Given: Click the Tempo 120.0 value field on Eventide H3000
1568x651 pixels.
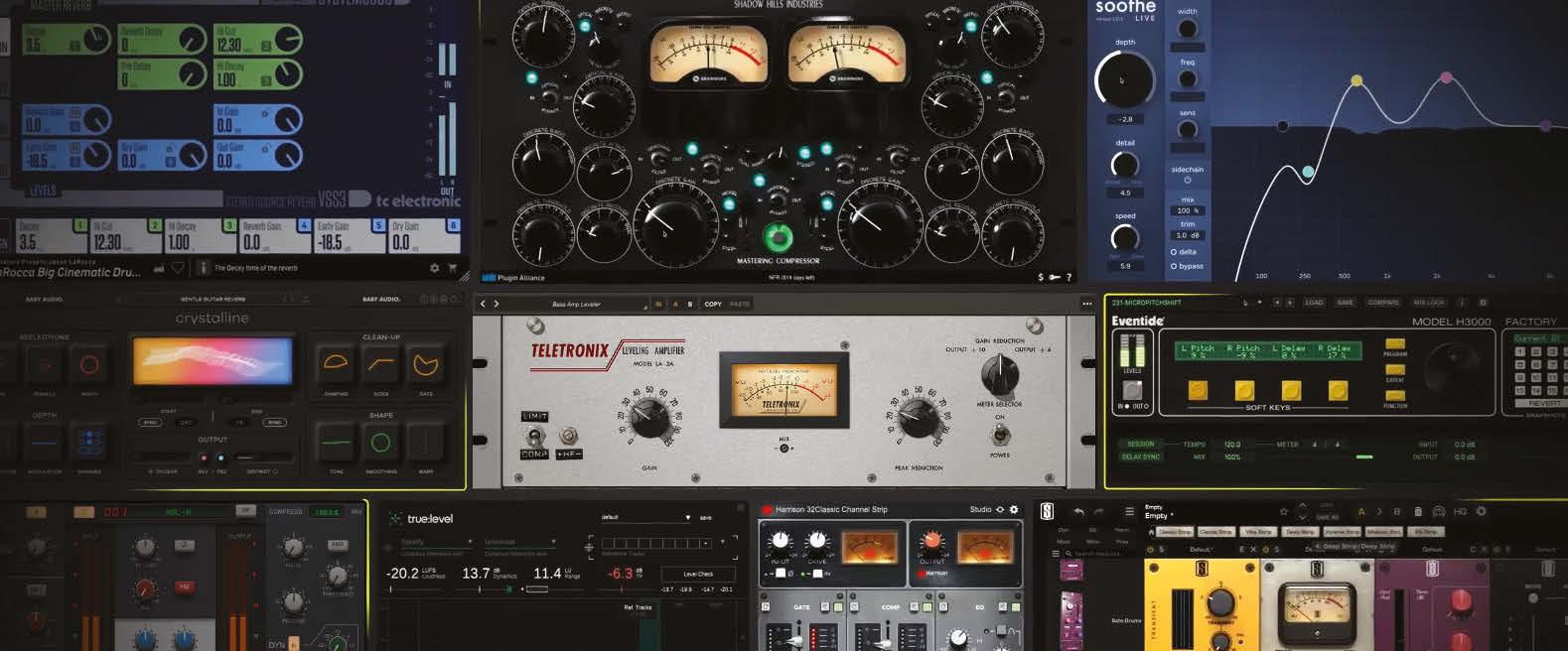Looking at the screenshot, I should coord(1231,445).
